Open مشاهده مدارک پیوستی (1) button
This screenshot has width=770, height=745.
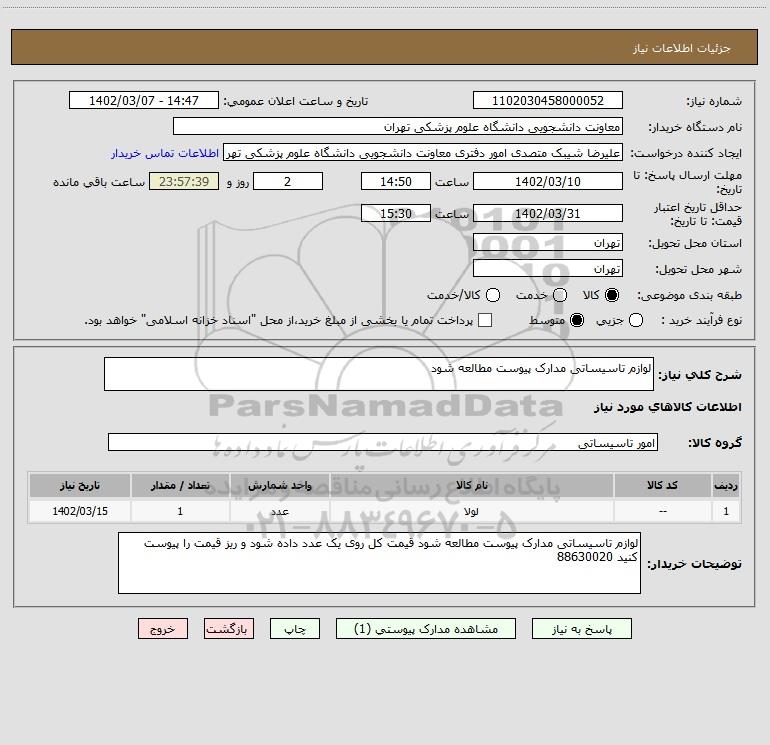point(426,629)
